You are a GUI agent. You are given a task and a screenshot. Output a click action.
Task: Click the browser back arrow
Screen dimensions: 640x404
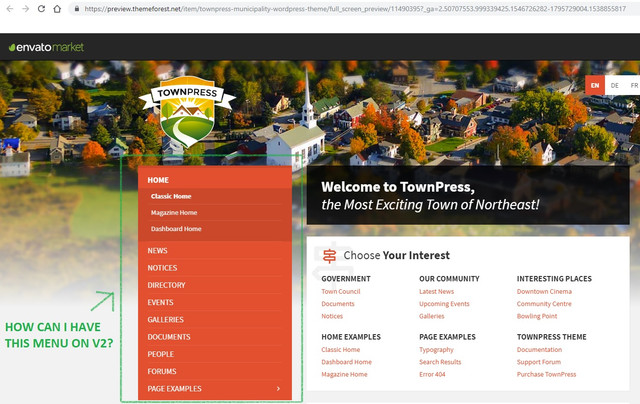(x=10, y=9)
